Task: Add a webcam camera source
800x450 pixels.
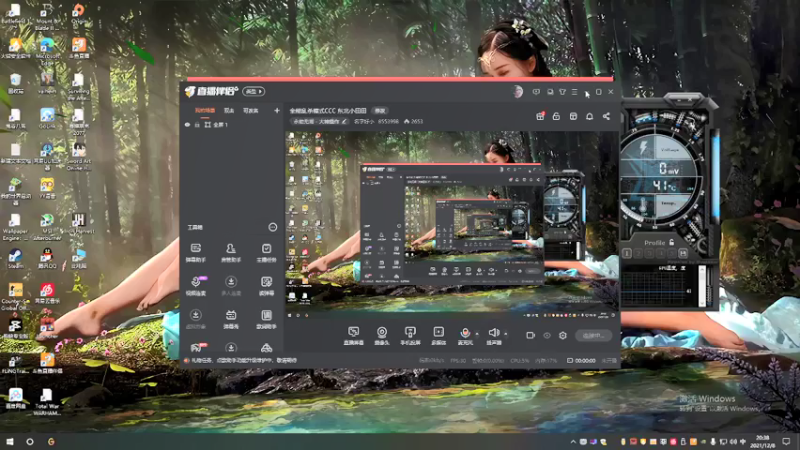Action: tap(381, 336)
